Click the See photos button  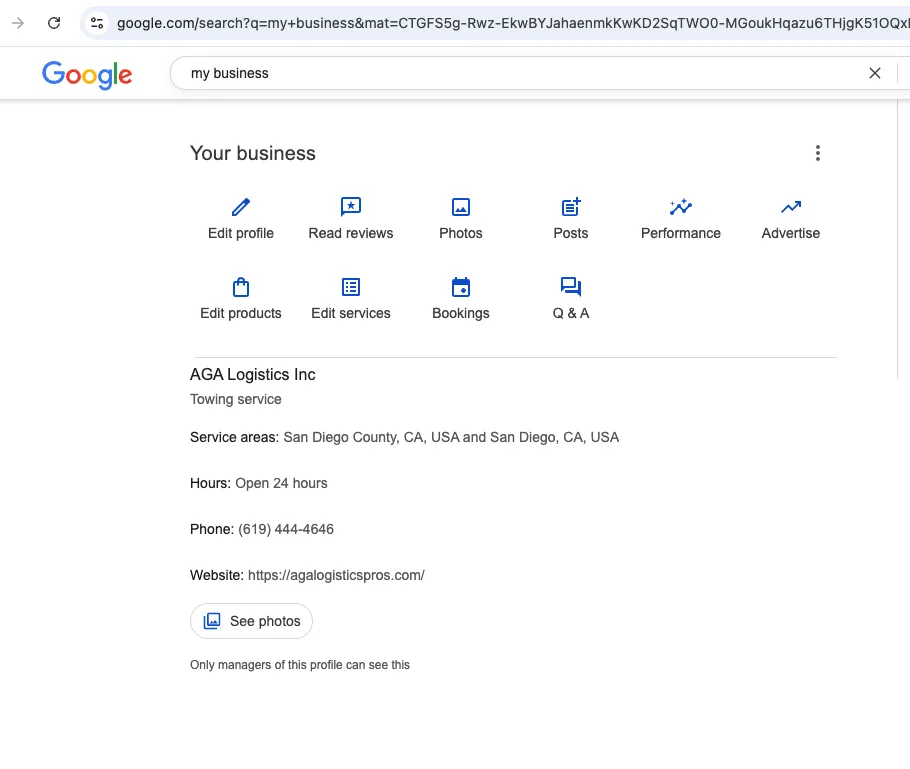(252, 621)
